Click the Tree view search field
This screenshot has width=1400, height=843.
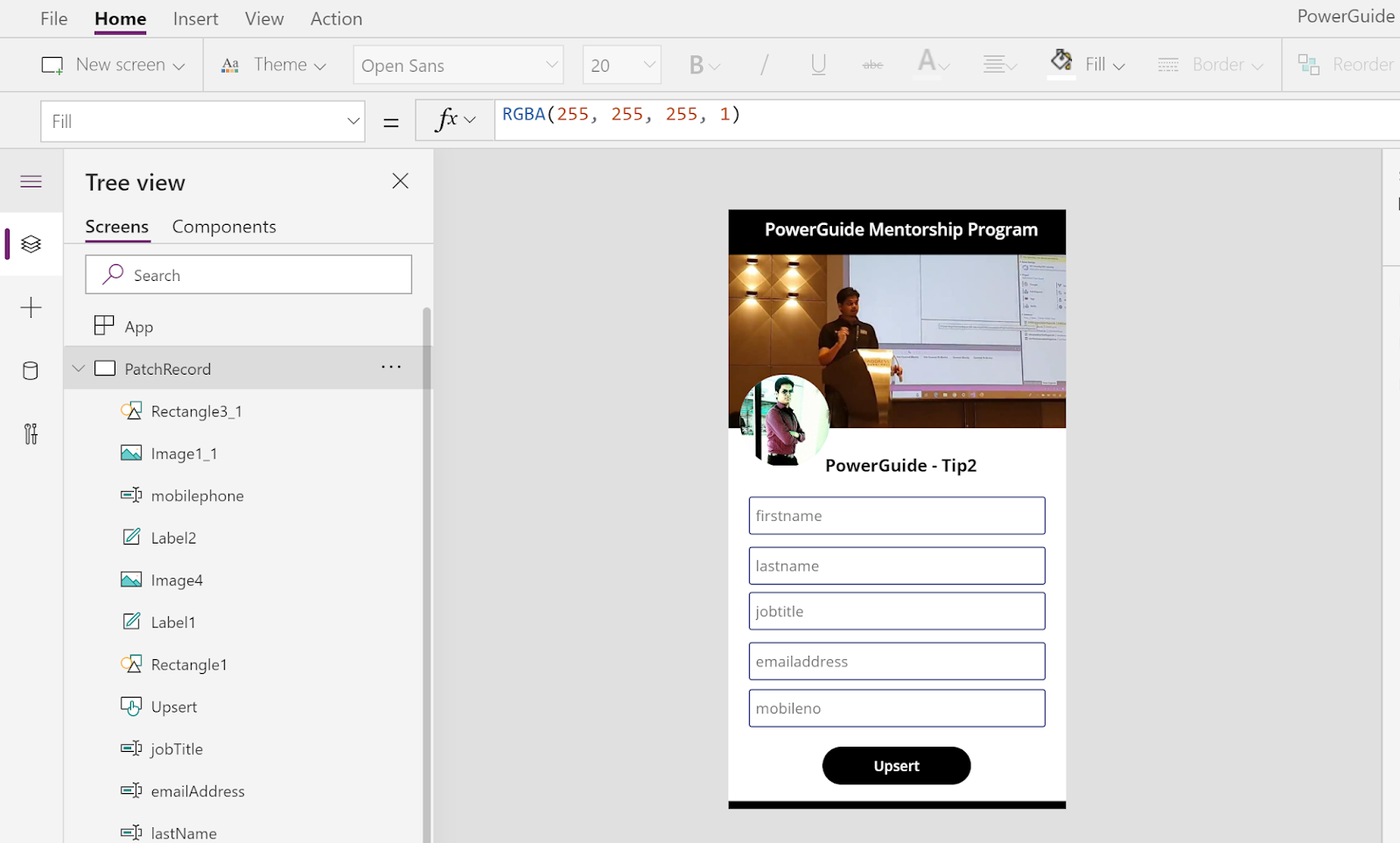pyautogui.click(x=248, y=274)
